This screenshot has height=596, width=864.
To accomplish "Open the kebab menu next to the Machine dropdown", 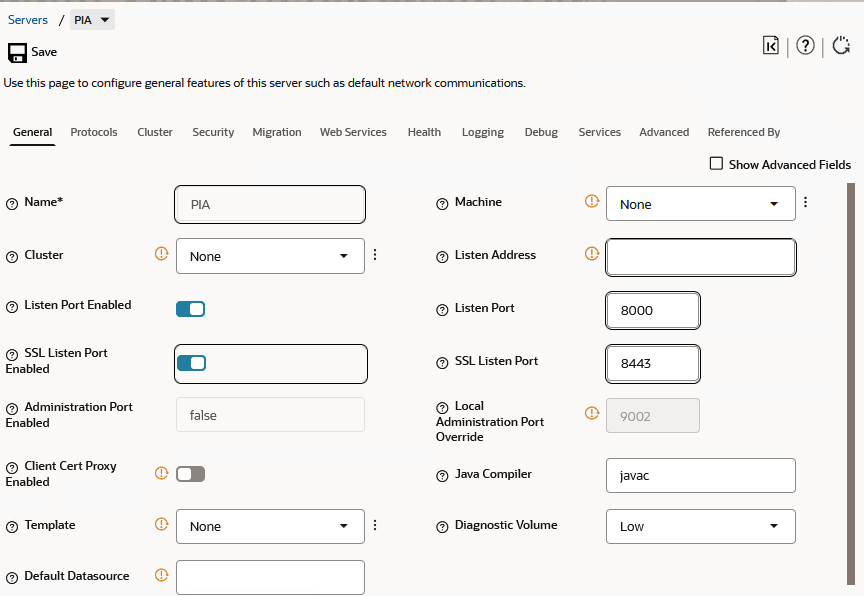I will pyautogui.click(x=805, y=202).
